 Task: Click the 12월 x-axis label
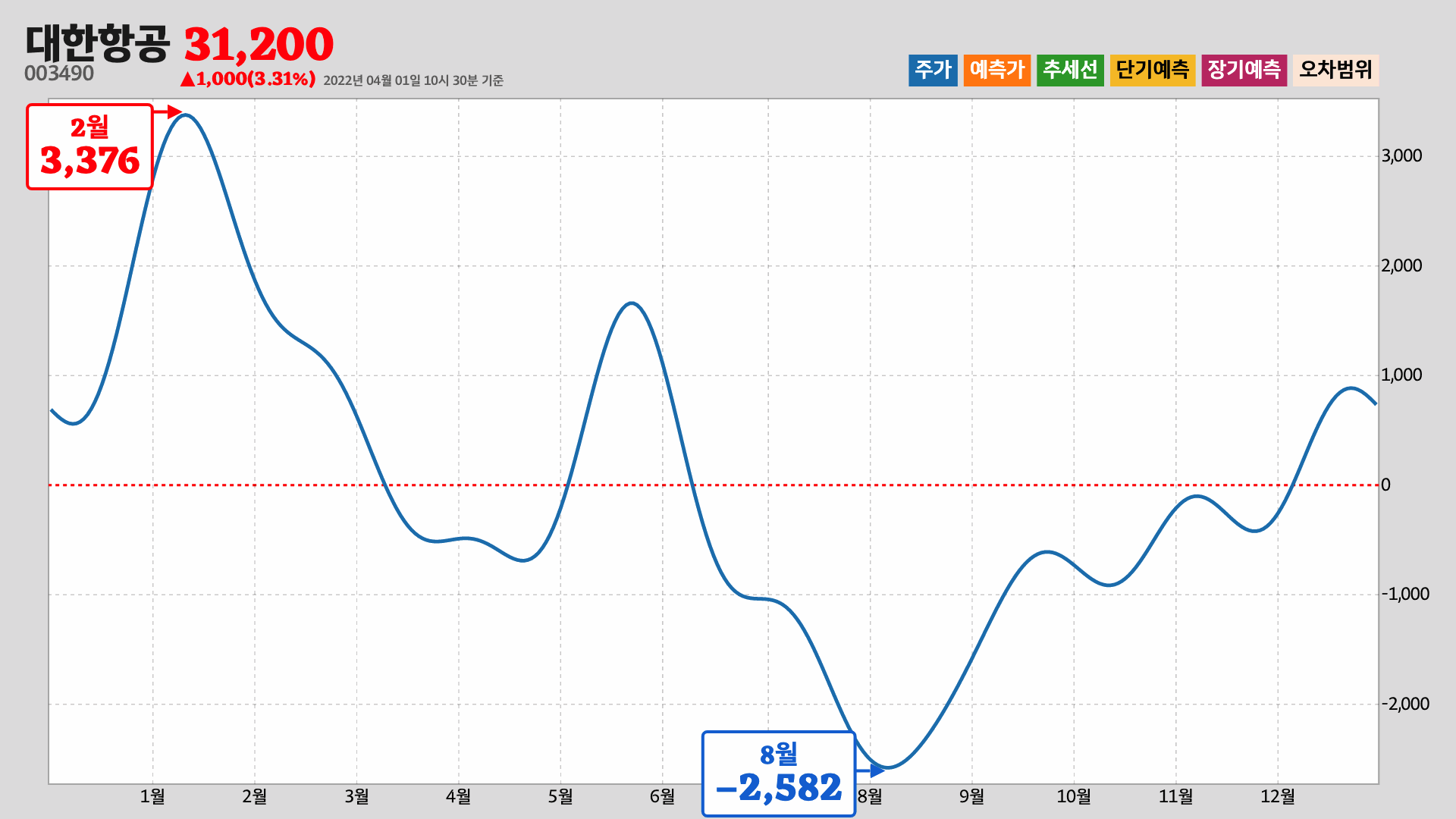point(1278,796)
